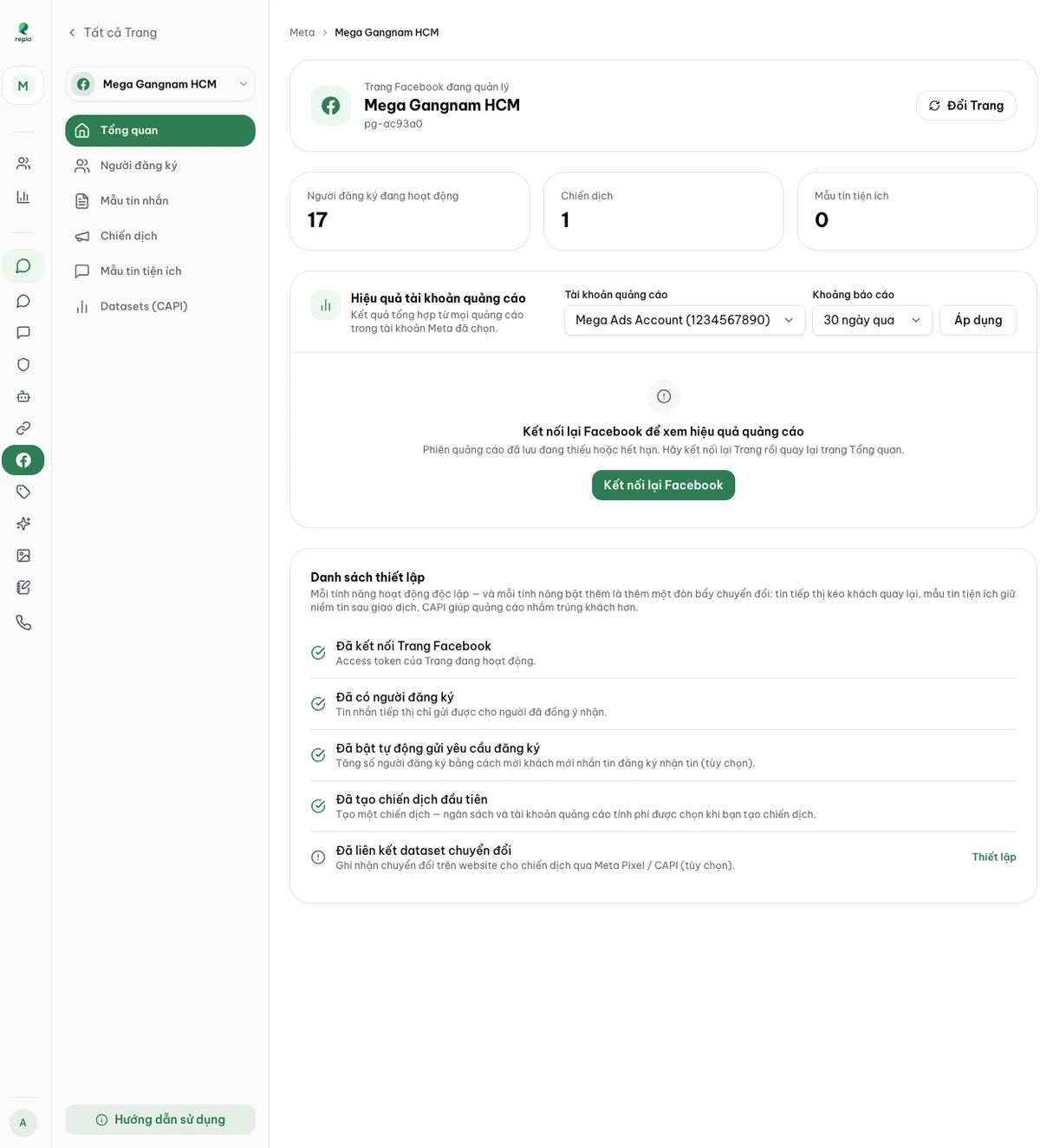
Task: Click the Đã có người đăng ký title
Action: (x=394, y=697)
